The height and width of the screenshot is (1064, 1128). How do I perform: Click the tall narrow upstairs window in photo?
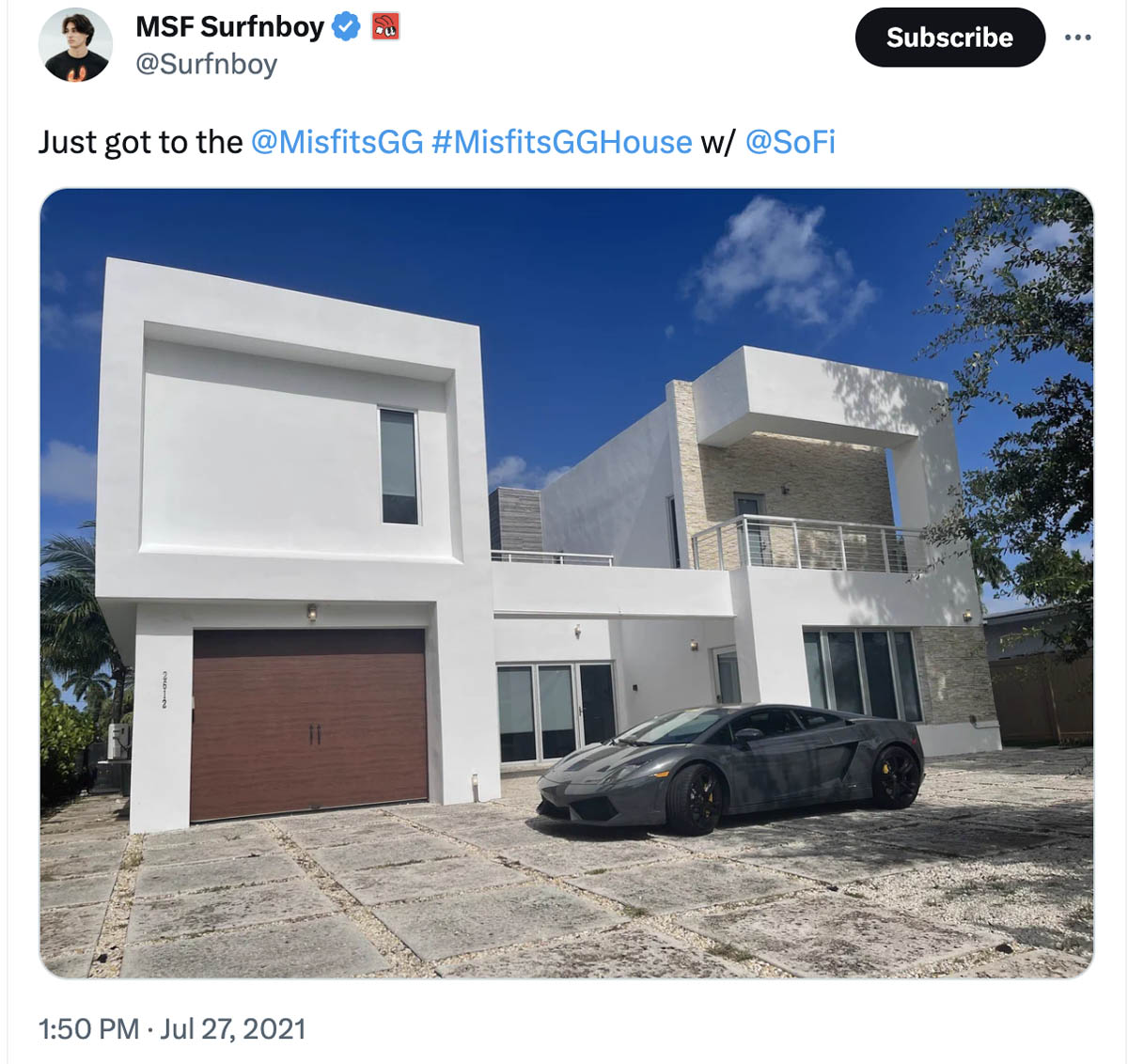coord(399,466)
